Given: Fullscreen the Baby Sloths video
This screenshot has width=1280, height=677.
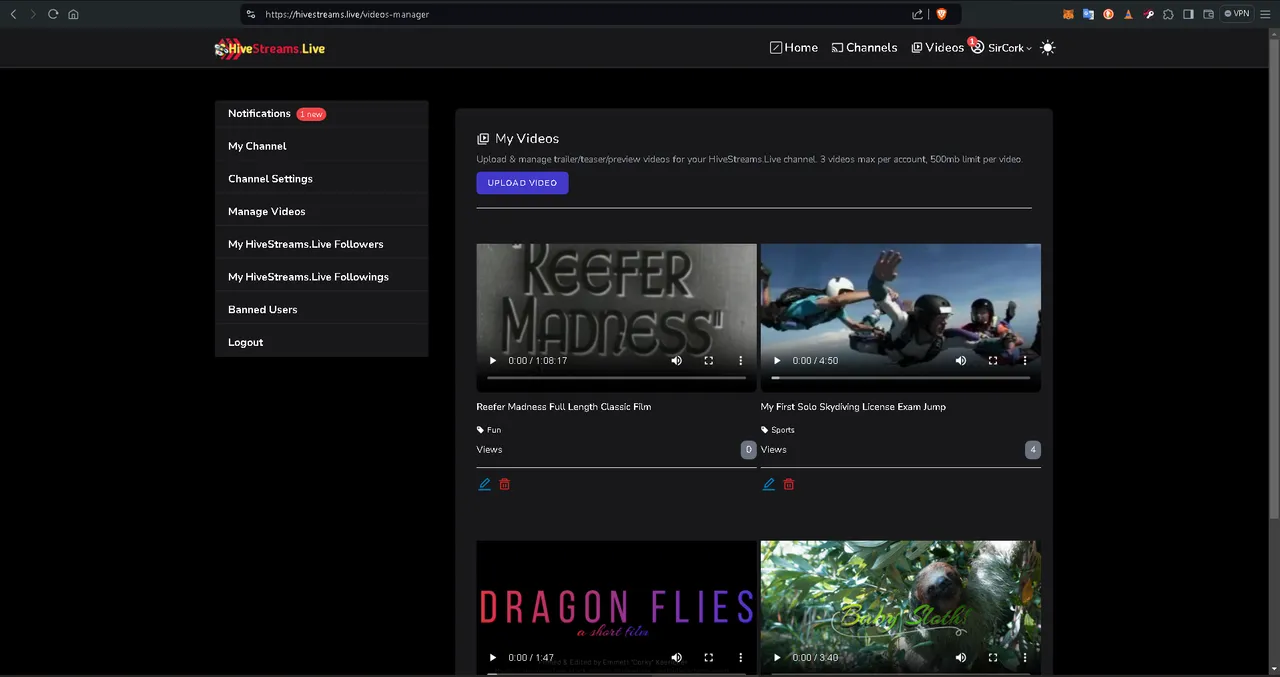Looking at the screenshot, I should 993,658.
